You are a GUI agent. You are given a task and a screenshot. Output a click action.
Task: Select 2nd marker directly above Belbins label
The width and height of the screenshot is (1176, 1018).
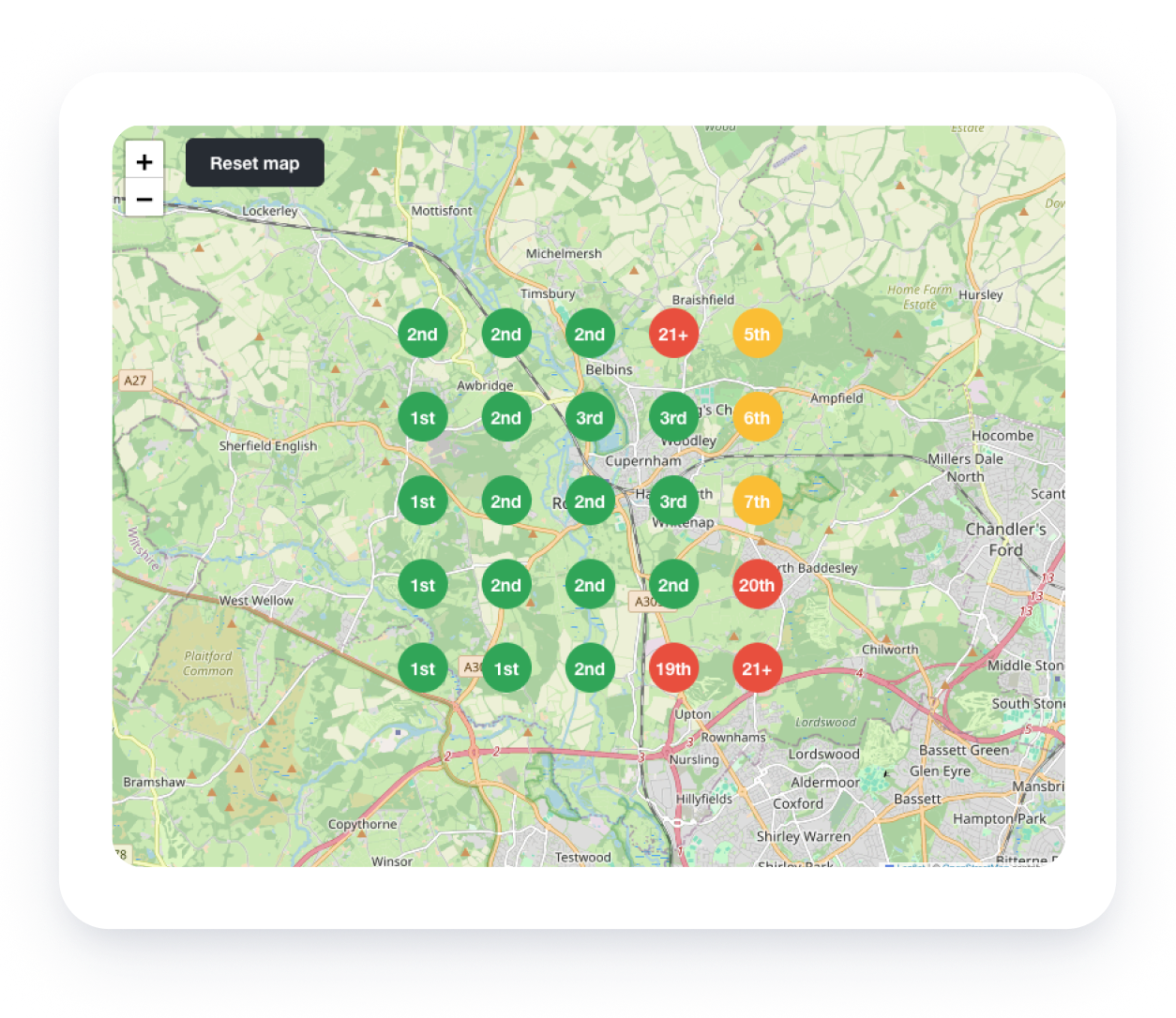tap(590, 334)
